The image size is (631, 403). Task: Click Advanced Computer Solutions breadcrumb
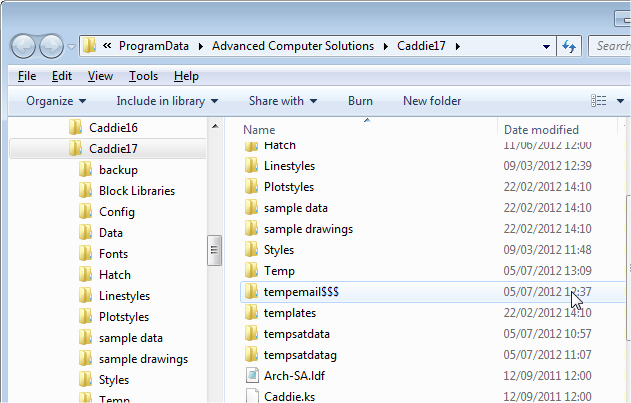(293, 46)
